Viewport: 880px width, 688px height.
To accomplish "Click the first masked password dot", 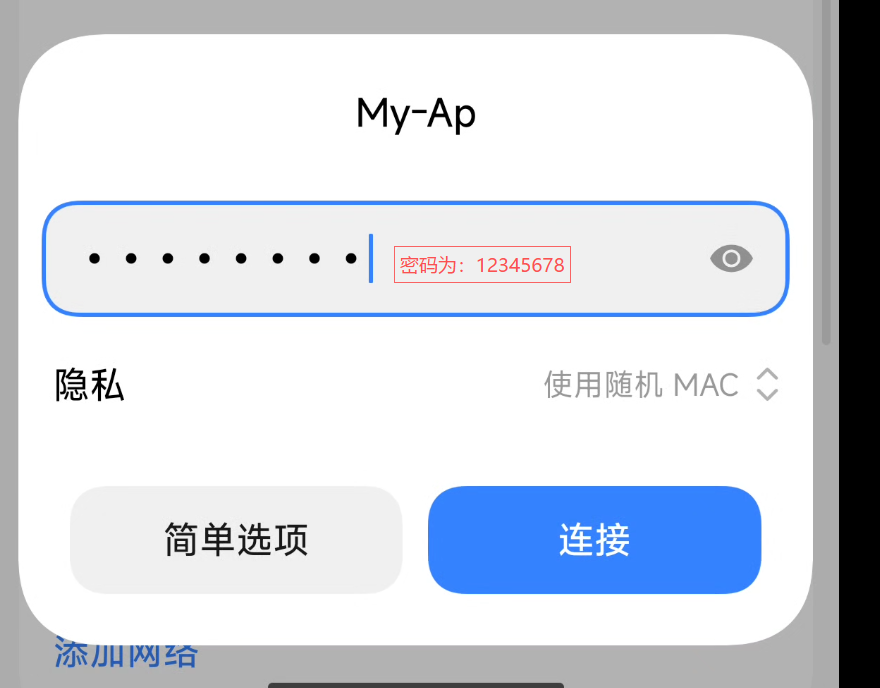I will [x=94, y=259].
